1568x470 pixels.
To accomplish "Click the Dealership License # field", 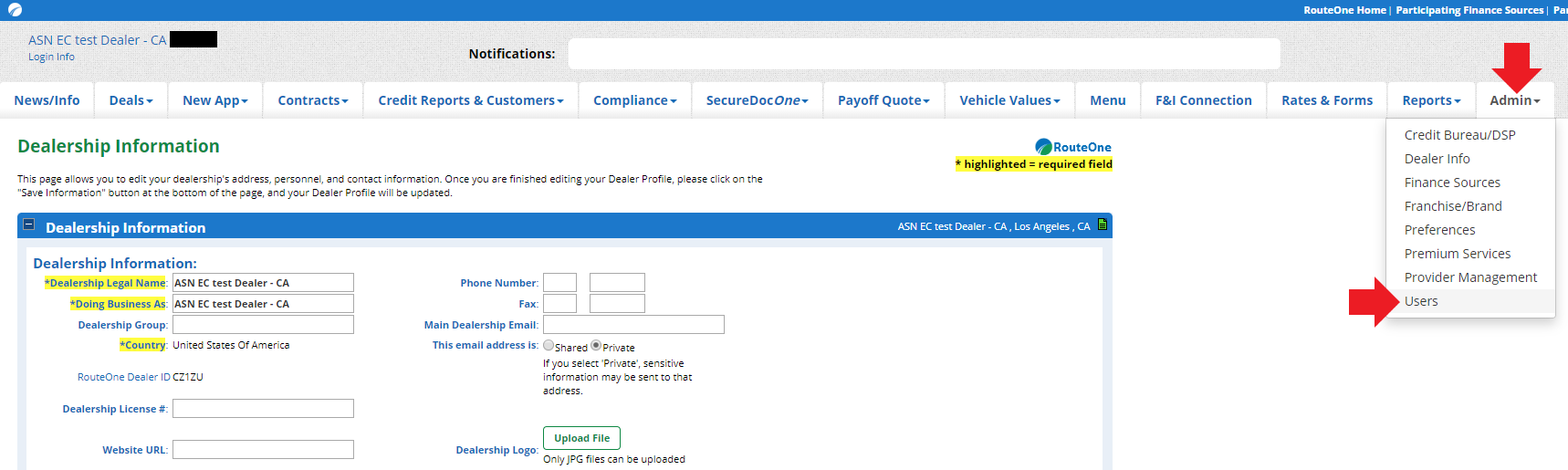I will (x=263, y=409).
